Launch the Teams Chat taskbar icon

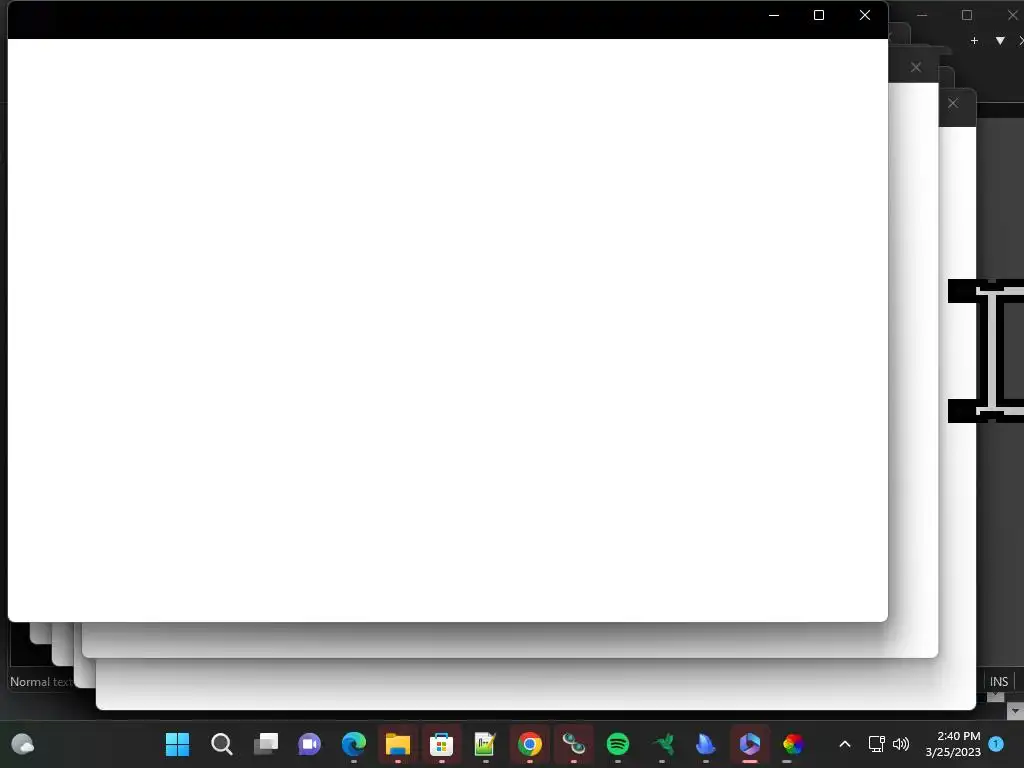click(310, 744)
